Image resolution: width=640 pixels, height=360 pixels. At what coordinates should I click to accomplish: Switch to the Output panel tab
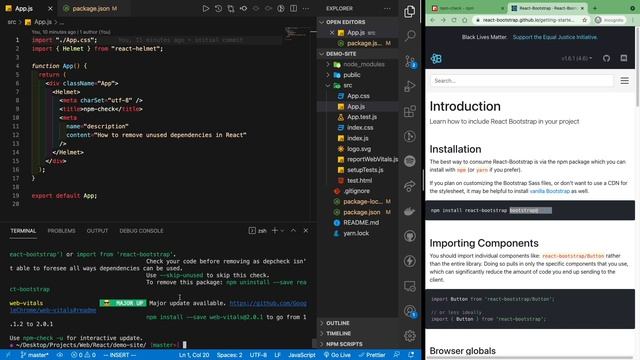coord(97,231)
